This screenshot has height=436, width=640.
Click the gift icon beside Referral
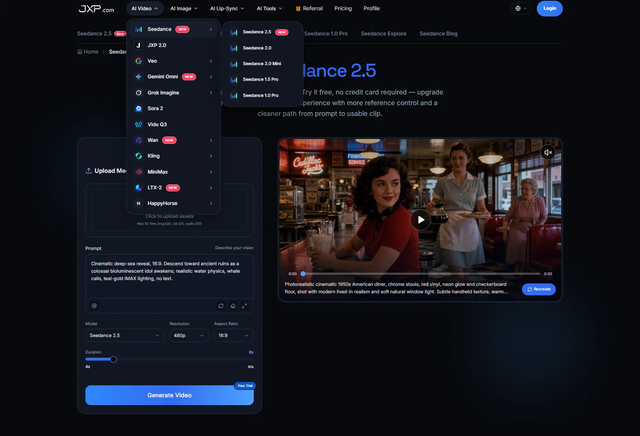tap(298, 9)
